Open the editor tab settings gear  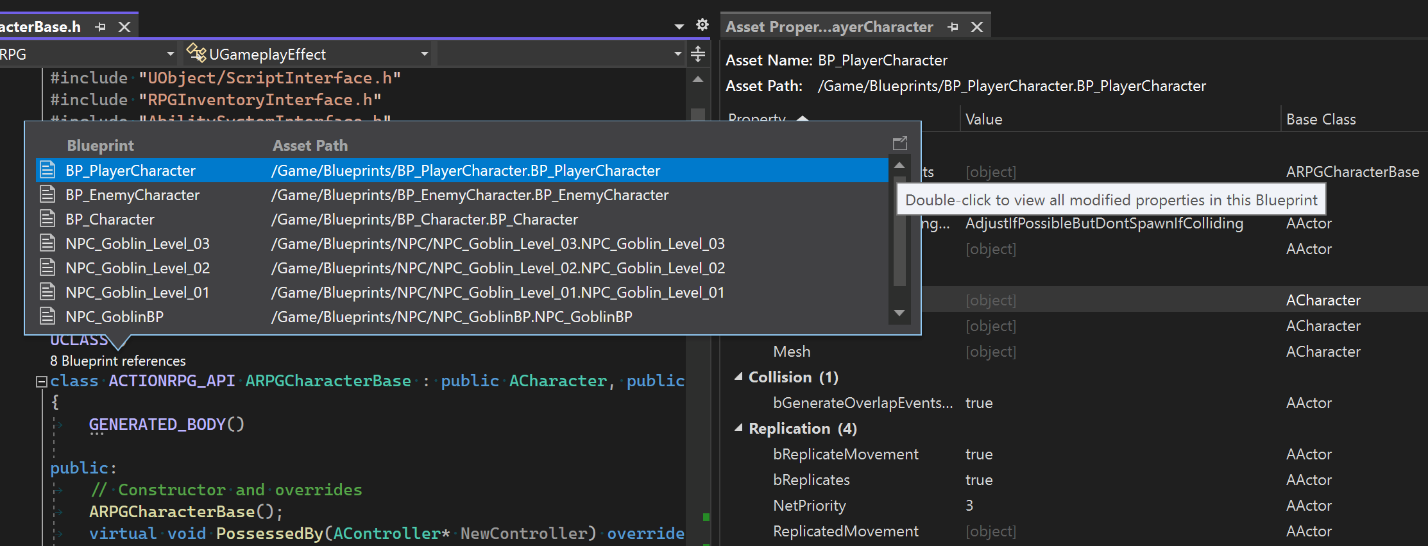[x=701, y=26]
